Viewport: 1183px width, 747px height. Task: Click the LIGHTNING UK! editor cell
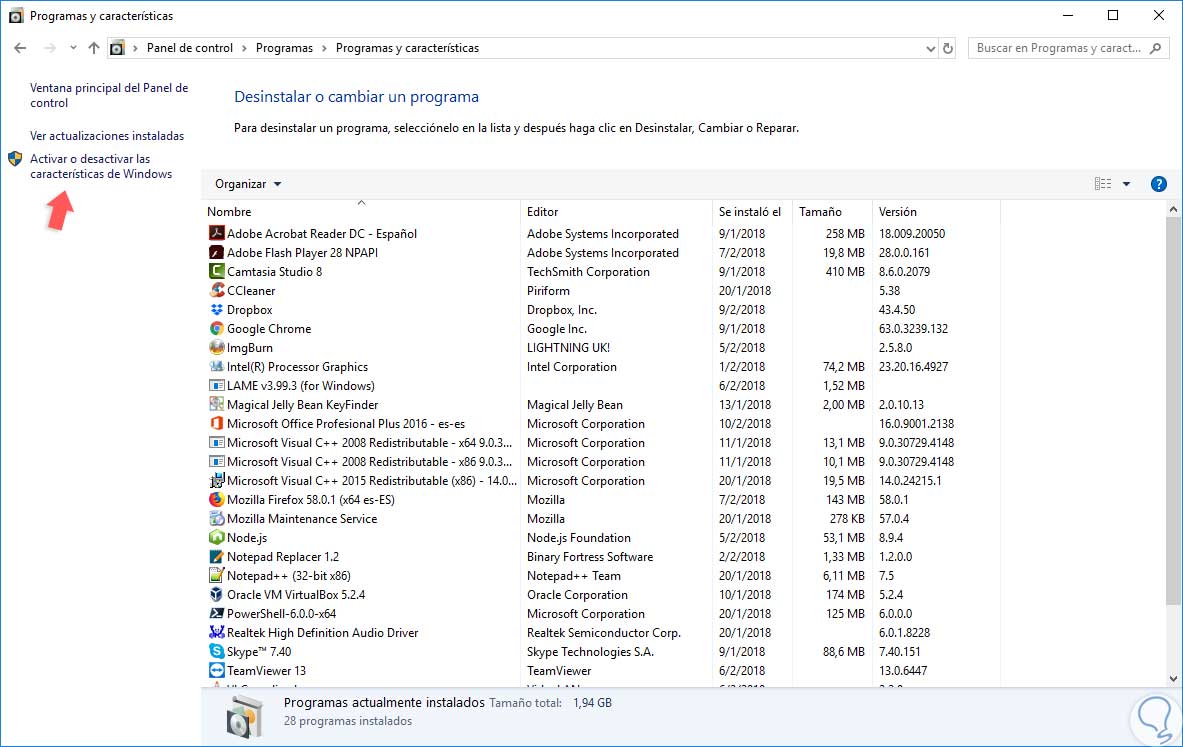click(x=568, y=348)
